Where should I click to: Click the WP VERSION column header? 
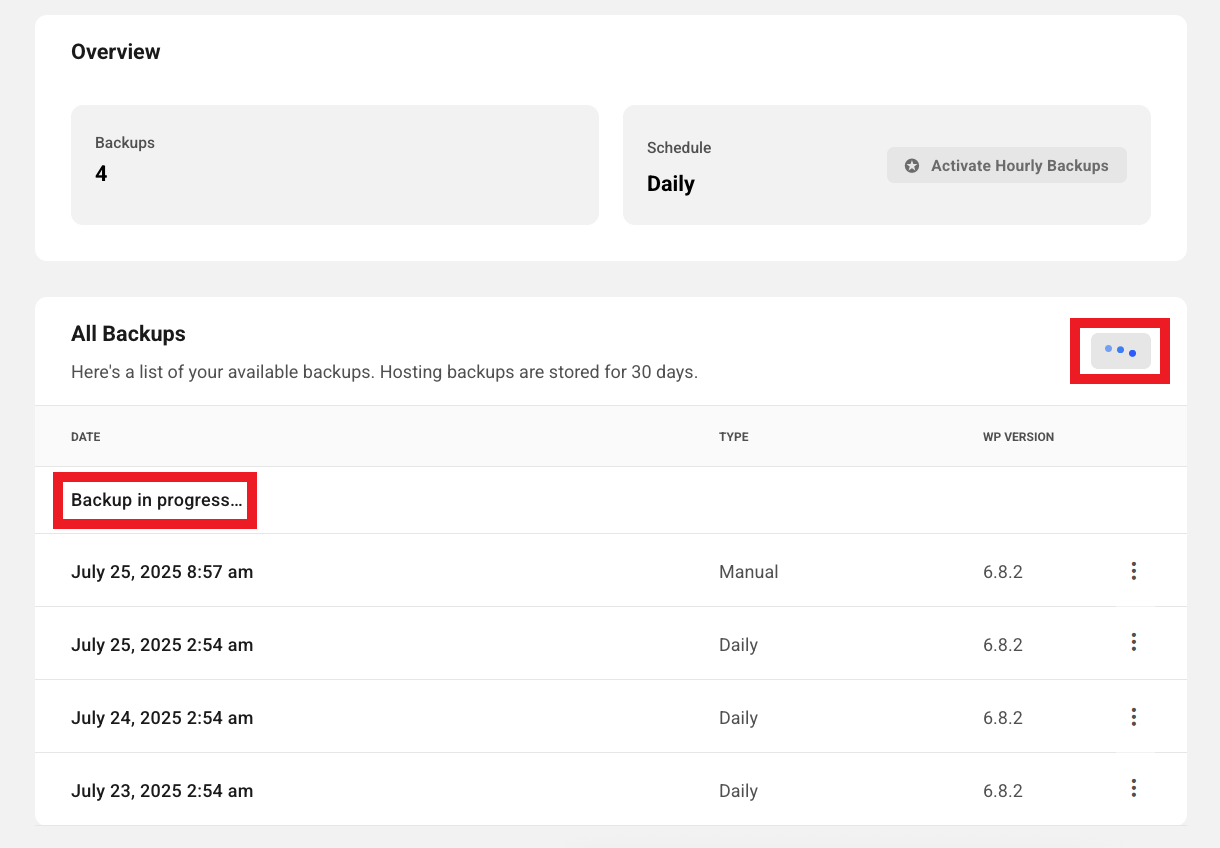[x=1018, y=437]
